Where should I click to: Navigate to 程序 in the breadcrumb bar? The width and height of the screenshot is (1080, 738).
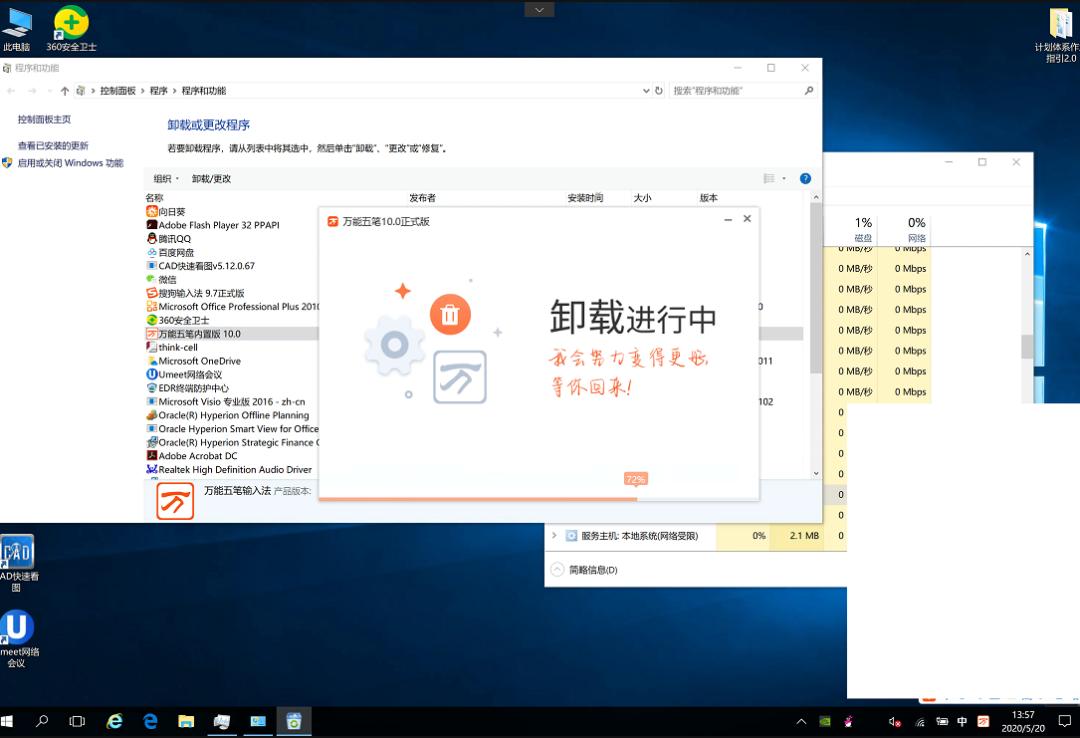(x=158, y=90)
